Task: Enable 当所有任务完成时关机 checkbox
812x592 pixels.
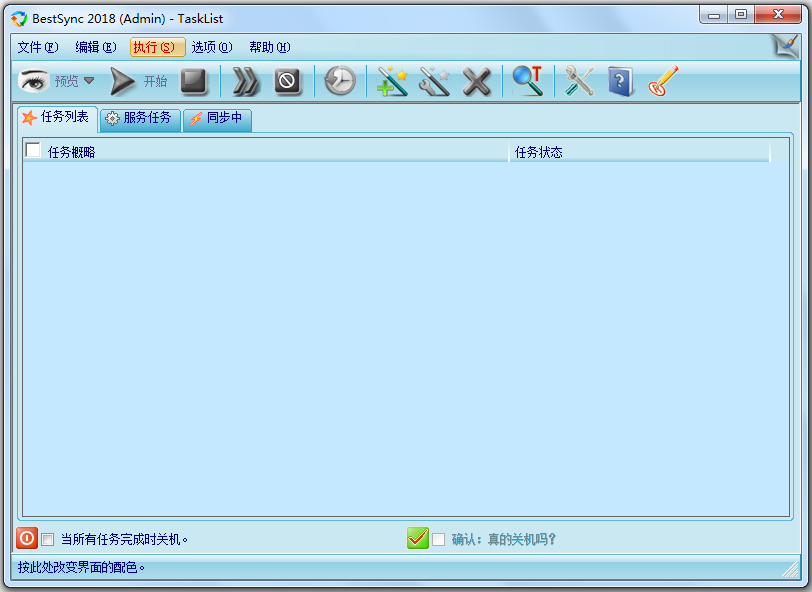Action: [48, 540]
